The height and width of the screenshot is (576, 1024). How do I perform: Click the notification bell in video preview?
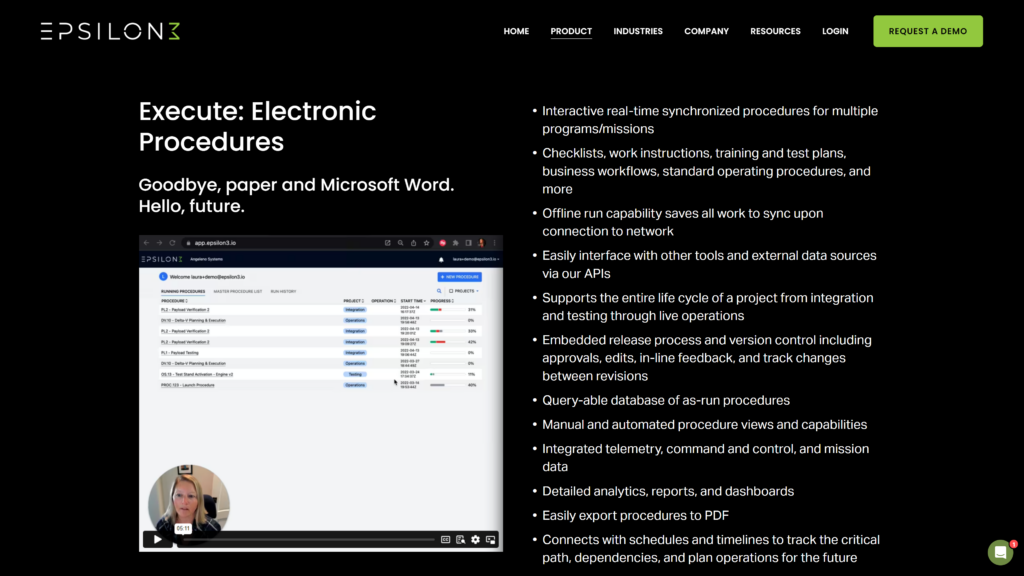(441, 259)
